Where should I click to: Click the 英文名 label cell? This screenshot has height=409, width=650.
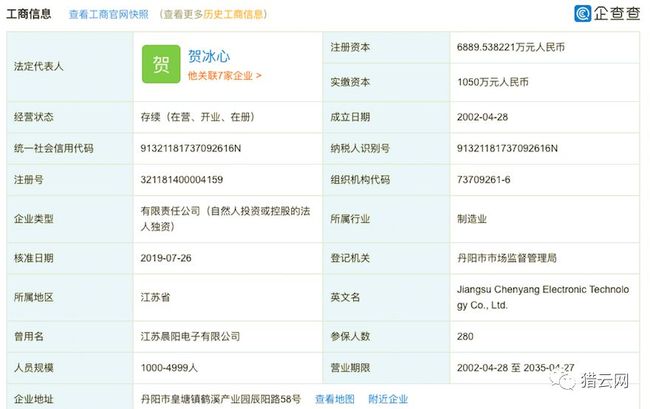386,297
